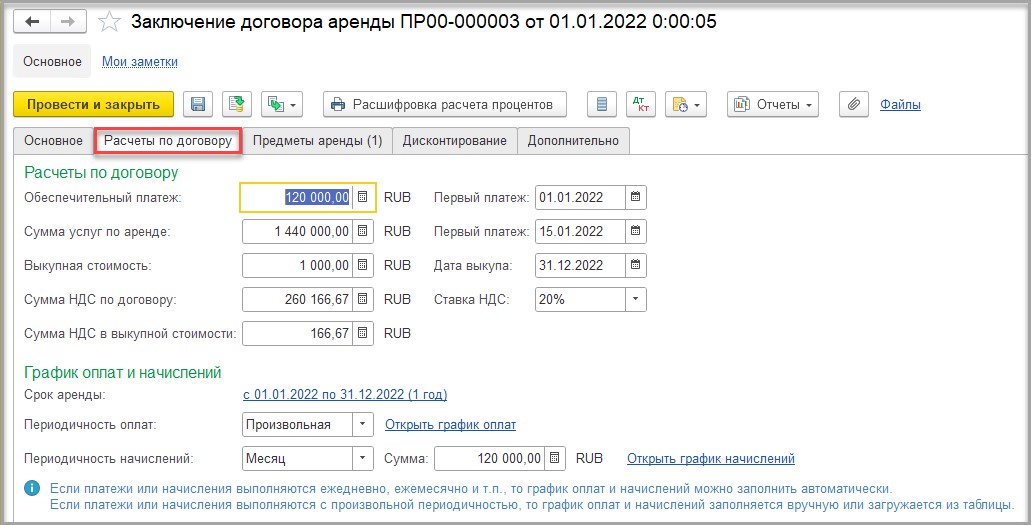Click Сумма НДС в выкупной стоимости field

coord(297,334)
